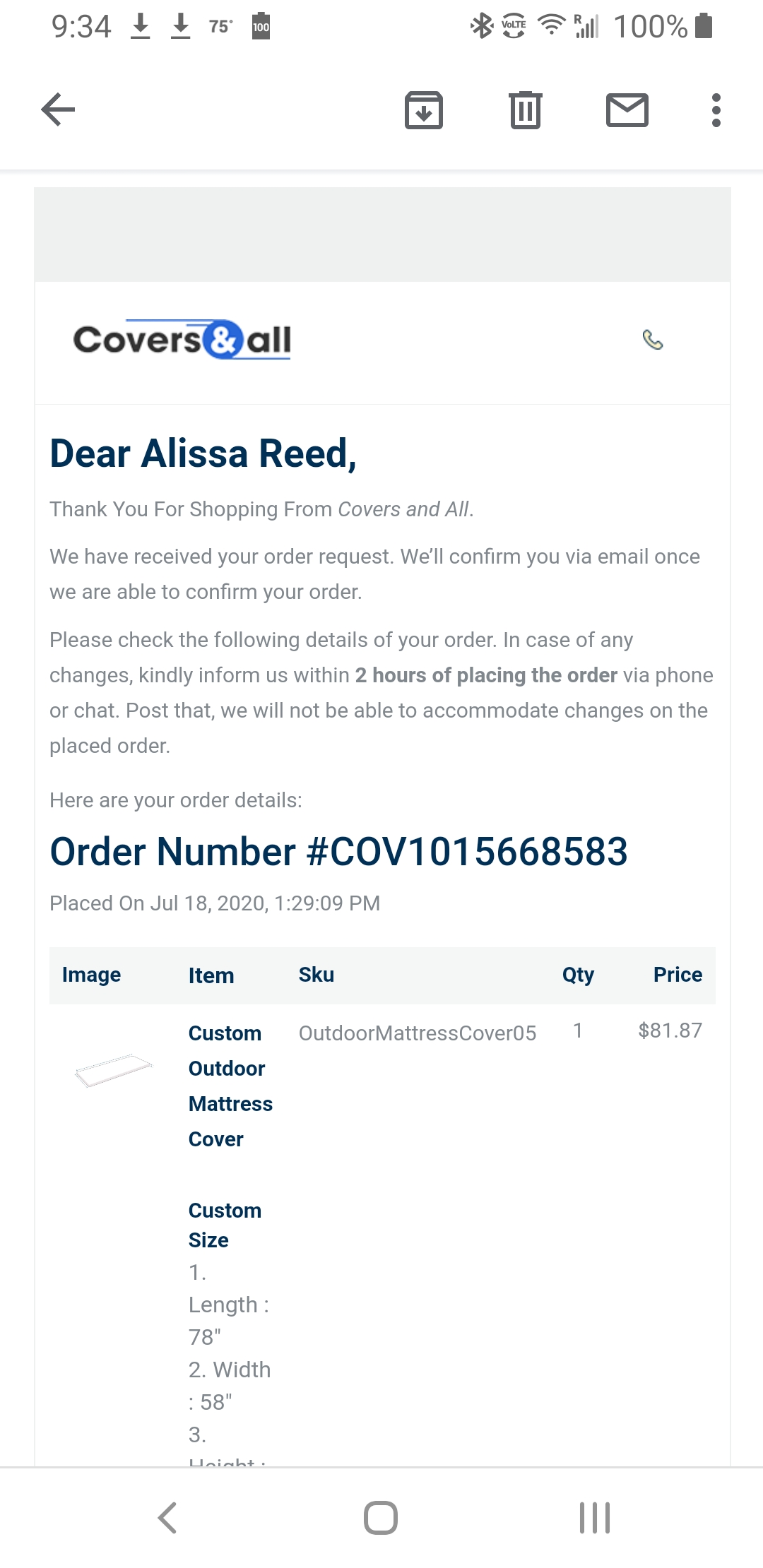Screen dimensions: 763x1568
Task: Tap the OutdoorMattressCover05 SKU text
Action: tap(417, 1033)
